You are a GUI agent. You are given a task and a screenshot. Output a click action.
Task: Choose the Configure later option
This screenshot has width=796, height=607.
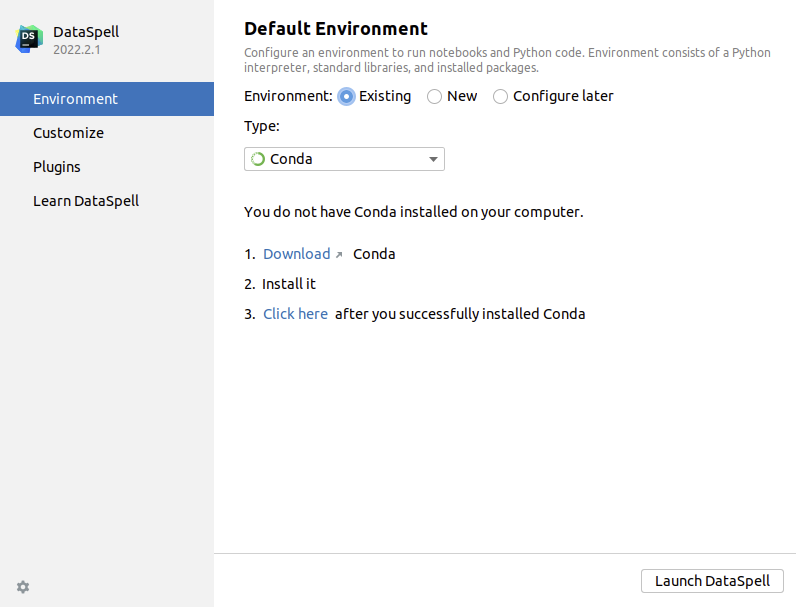point(500,97)
